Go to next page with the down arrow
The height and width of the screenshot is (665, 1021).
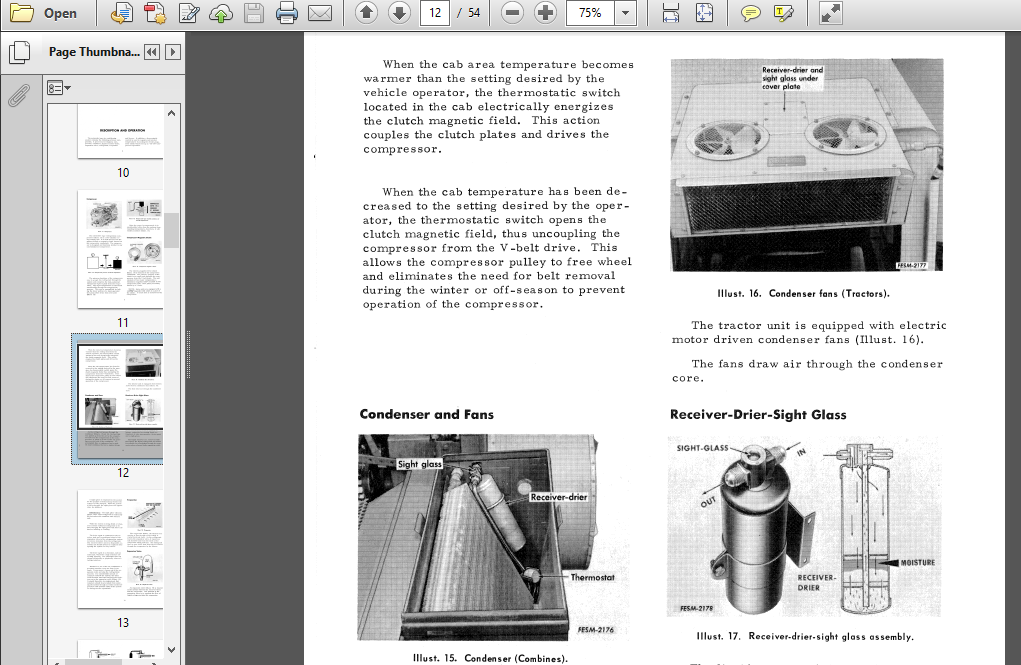click(399, 12)
